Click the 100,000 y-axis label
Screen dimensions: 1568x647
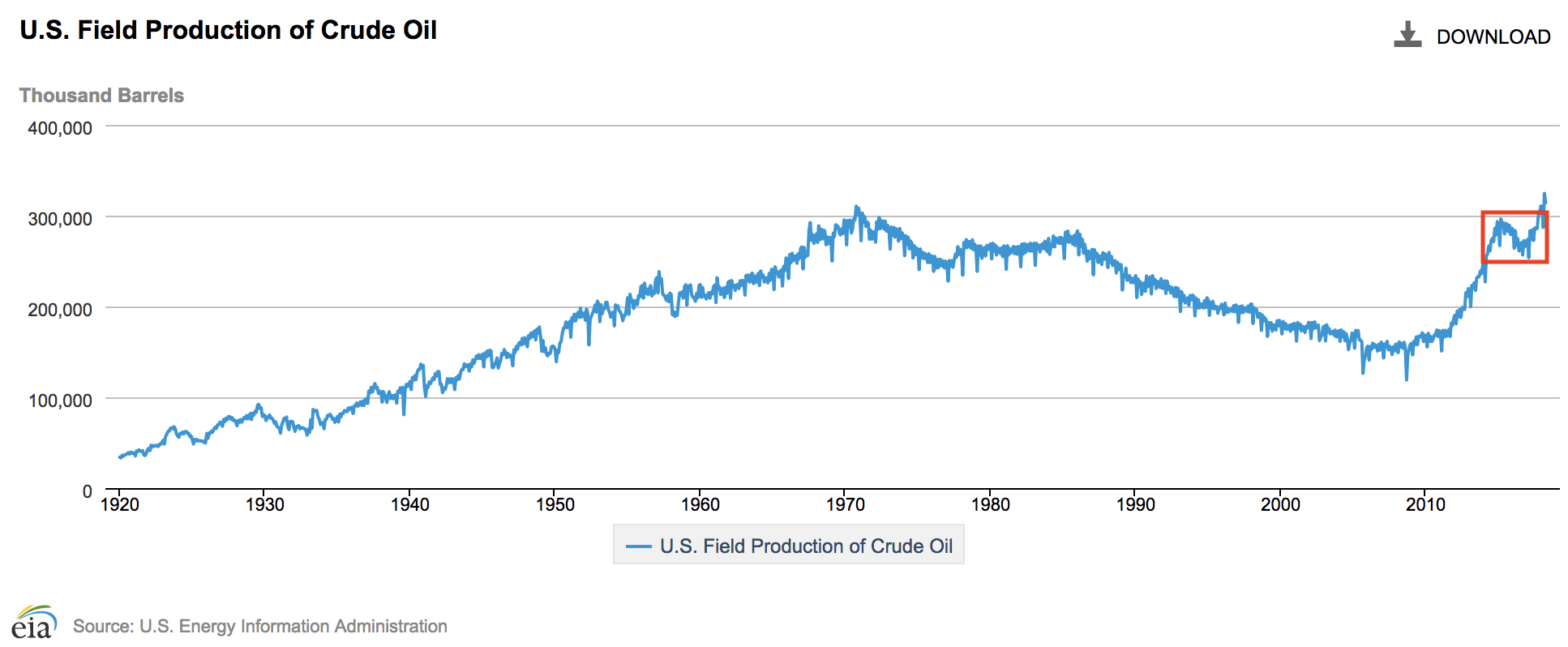pos(60,401)
